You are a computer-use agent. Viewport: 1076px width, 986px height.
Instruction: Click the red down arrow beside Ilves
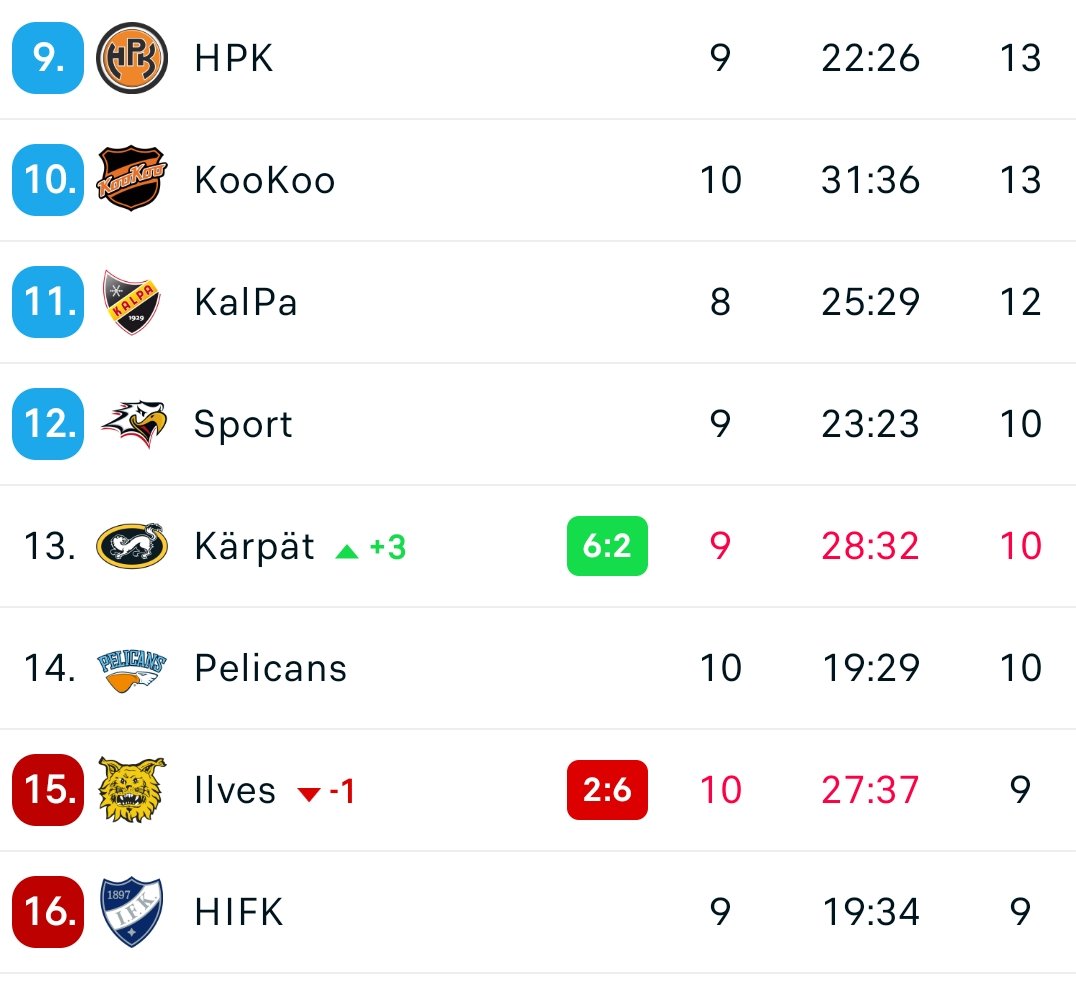point(309,793)
